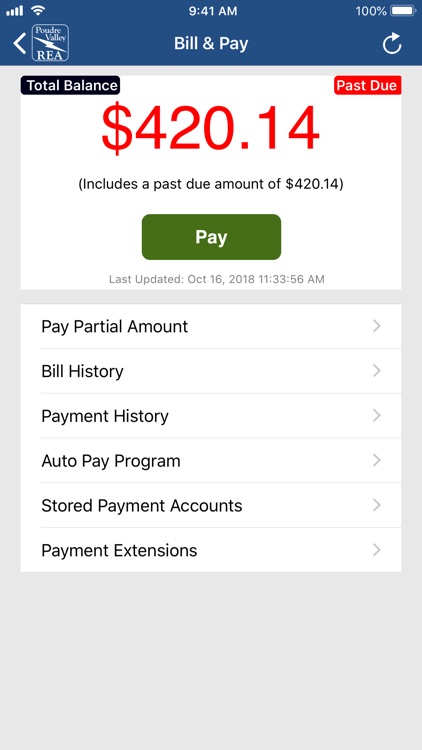Image resolution: width=422 pixels, height=750 pixels.
Task: Tap the back arrow in header
Action: 19,44
